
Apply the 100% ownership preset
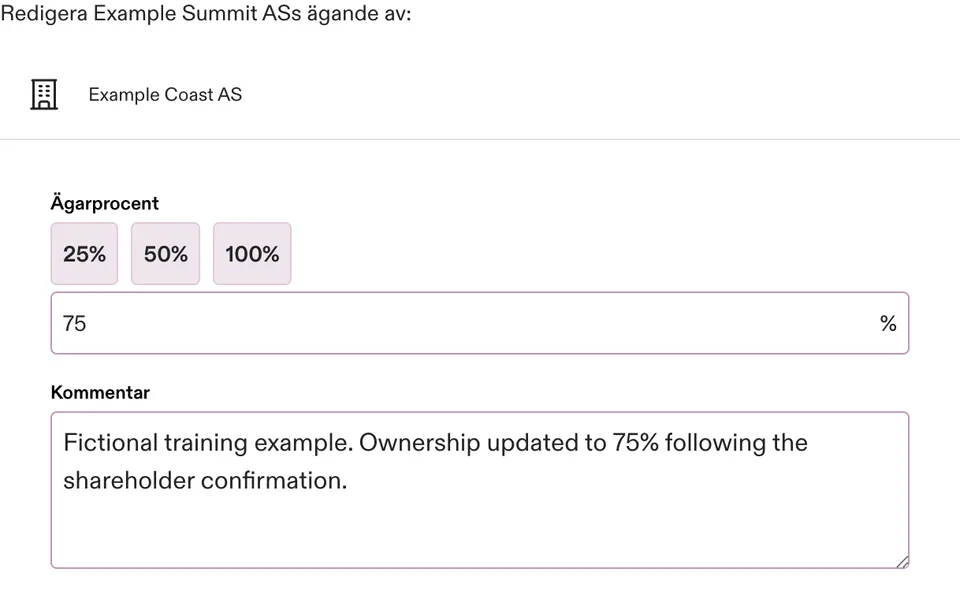(x=252, y=254)
